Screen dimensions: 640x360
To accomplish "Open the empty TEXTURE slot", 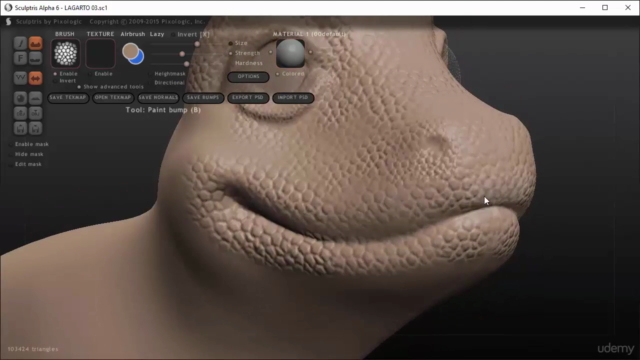I will (x=100, y=53).
